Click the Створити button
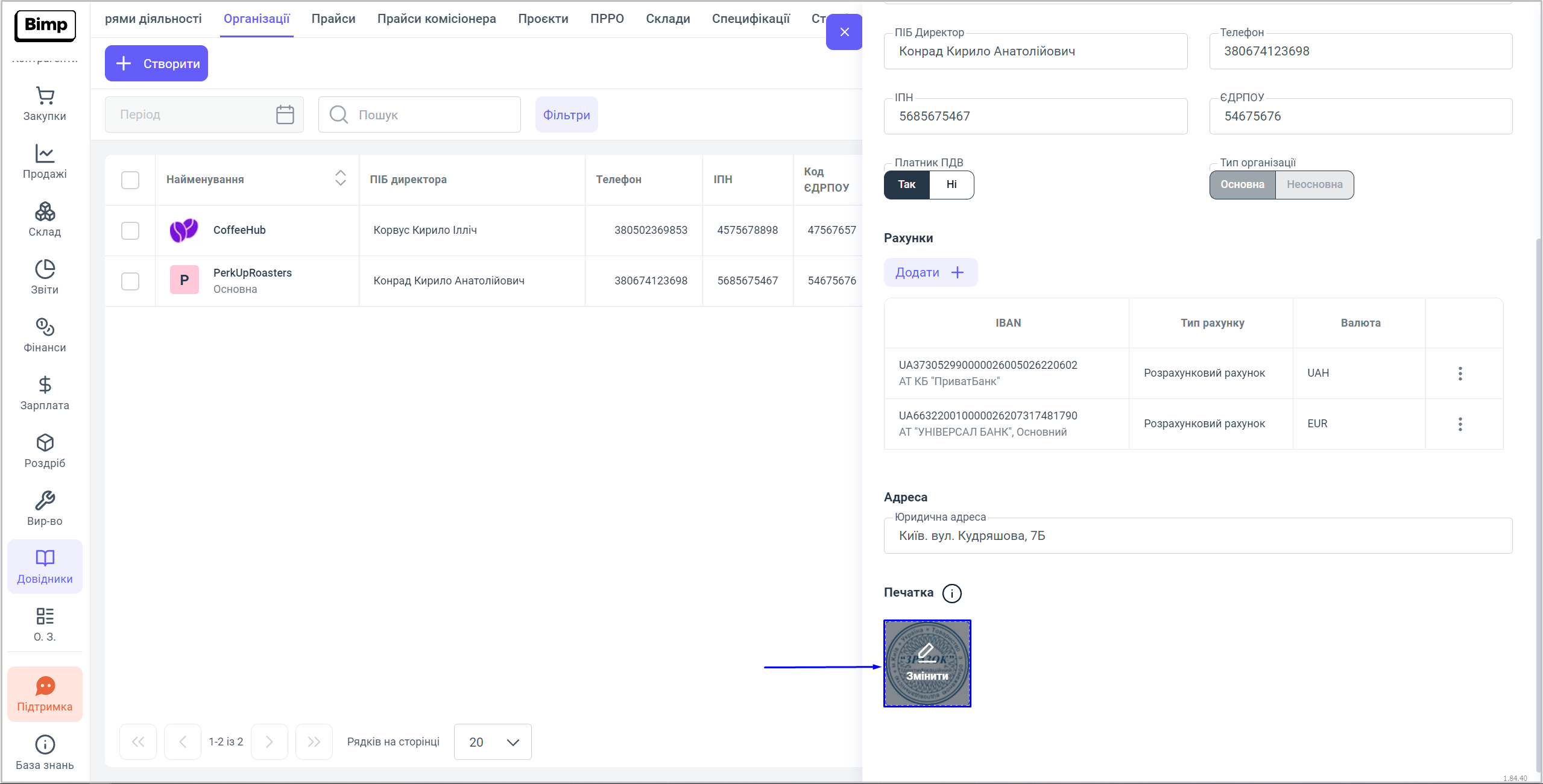This screenshot has width=1543, height=784. tap(156, 63)
